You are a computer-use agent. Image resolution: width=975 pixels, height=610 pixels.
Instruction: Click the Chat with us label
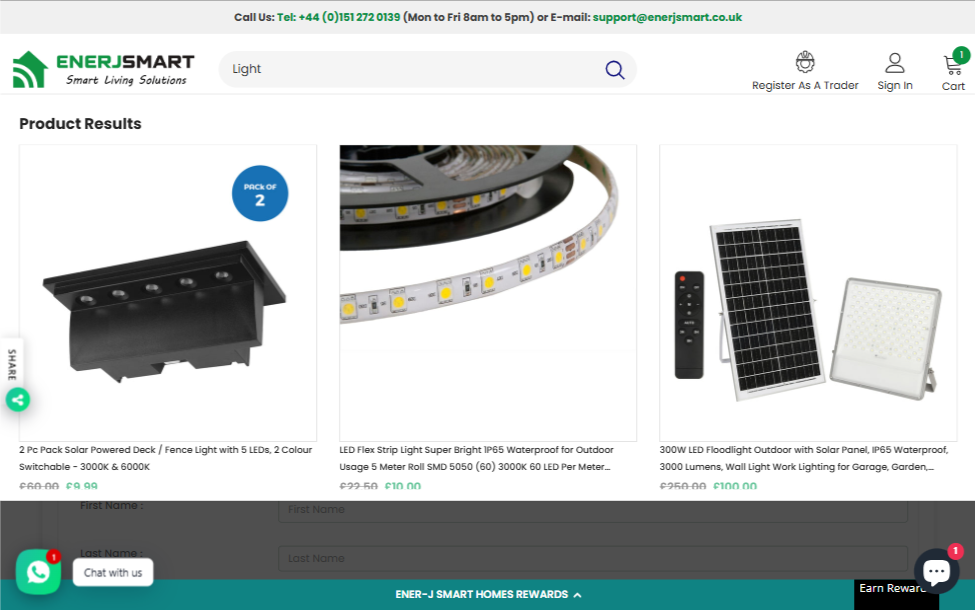[113, 573]
